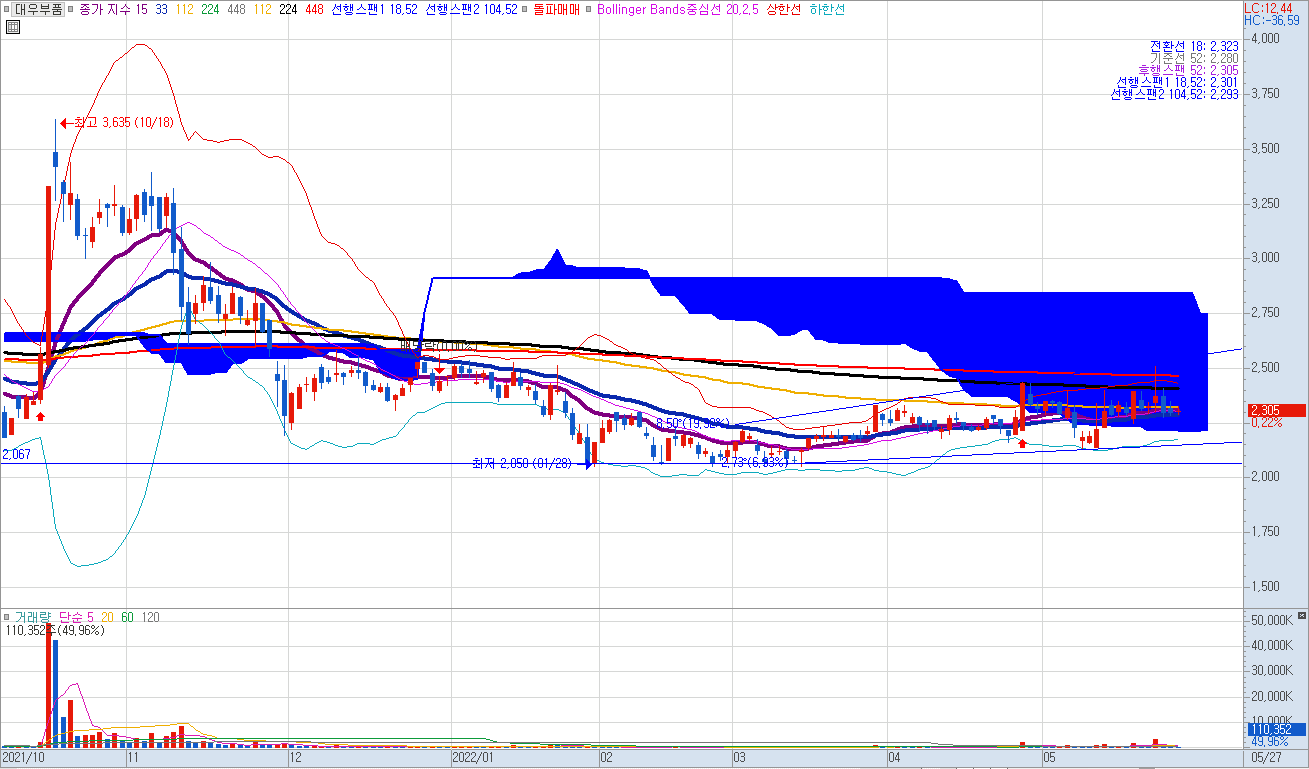The width and height of the screenshot is (1309, 769).
Task: Click the 2.73(6.83%) chart annotation
Action: [755, 461]
